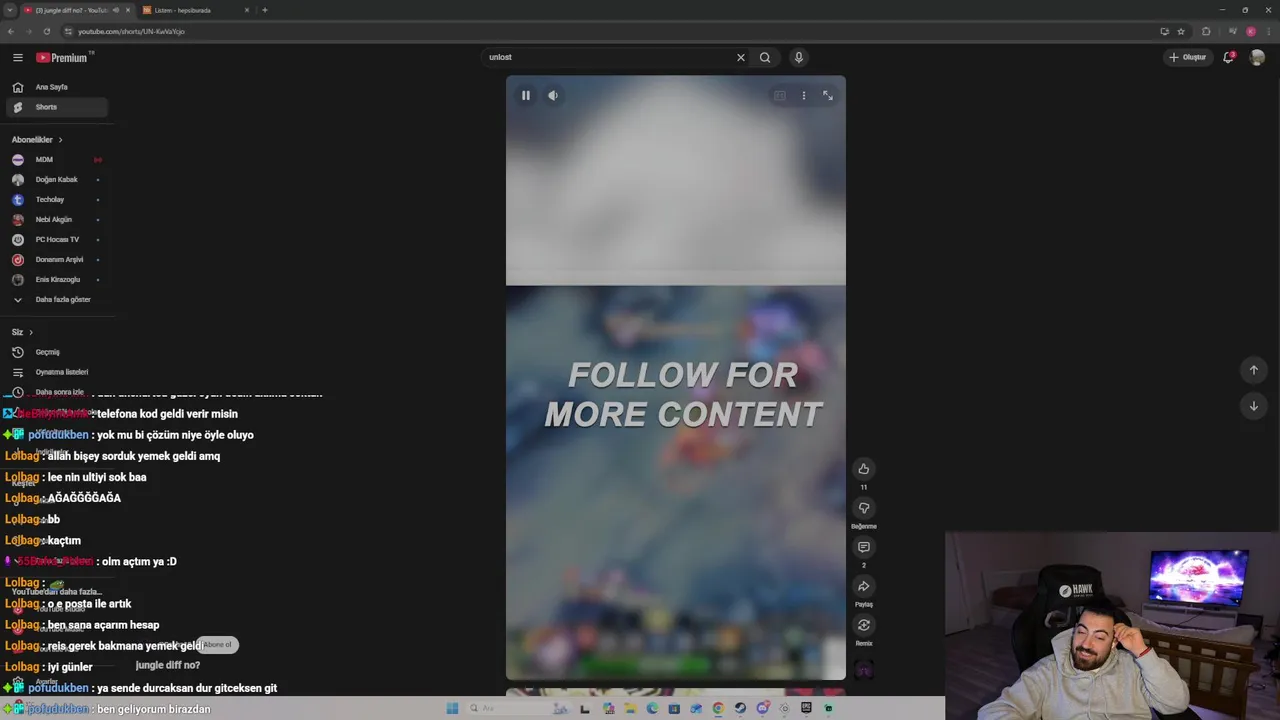Mute the Shorts video volume
The height and width of the screenshot is (720, 1280).
pos(553,95)
